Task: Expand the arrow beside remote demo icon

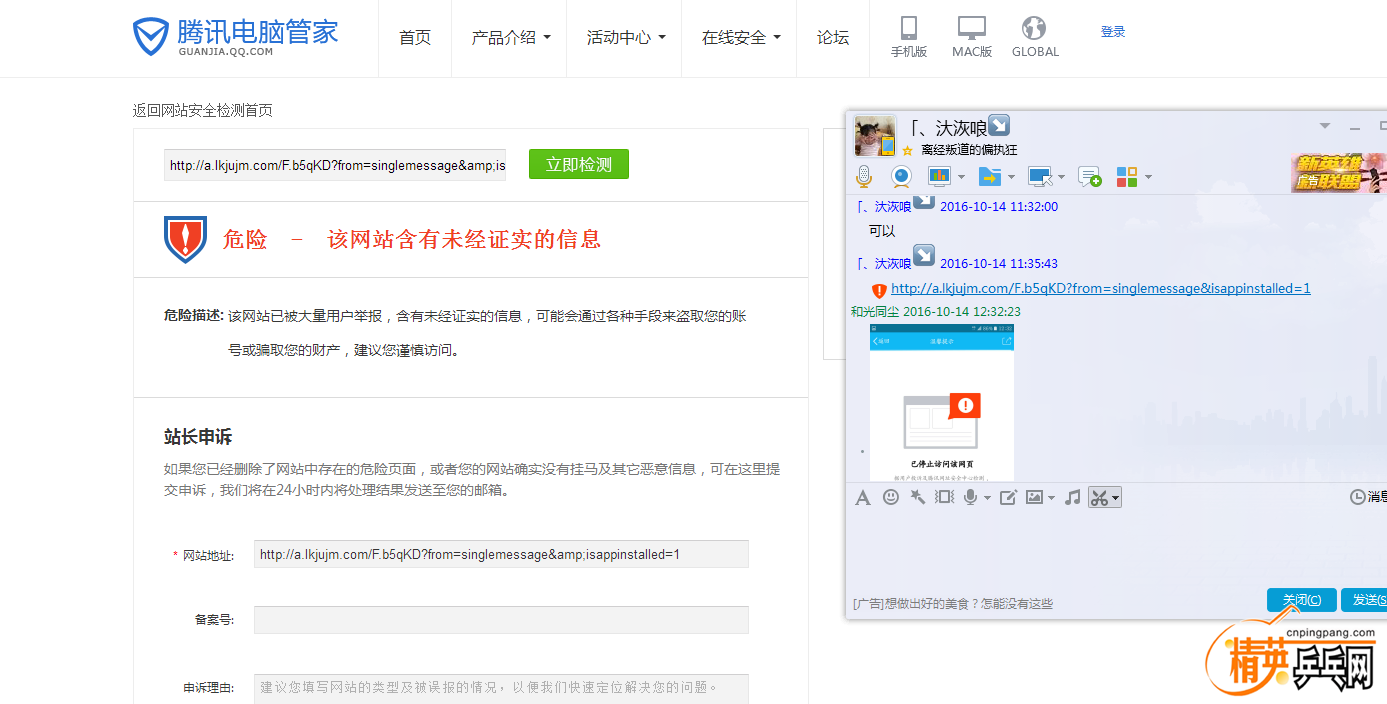Action: click(x=961, y=177)
